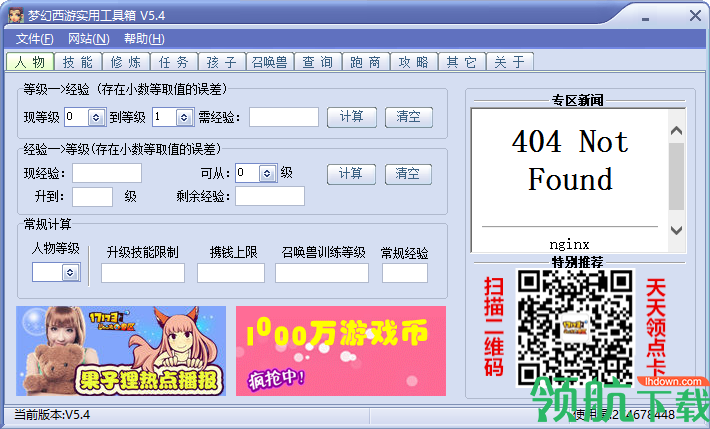Click the nginx text in news panel
The width and height of the screenshot is (710, 429).
coord(569,245)
